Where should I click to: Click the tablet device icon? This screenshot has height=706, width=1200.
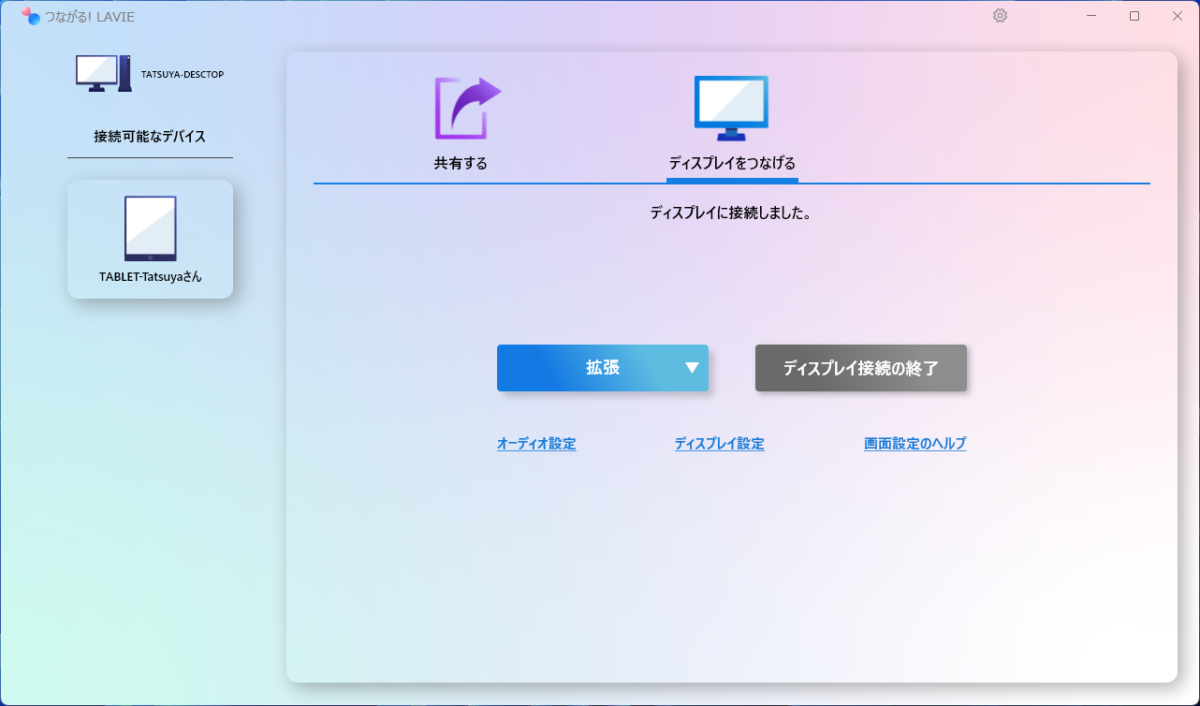point(150,228)
